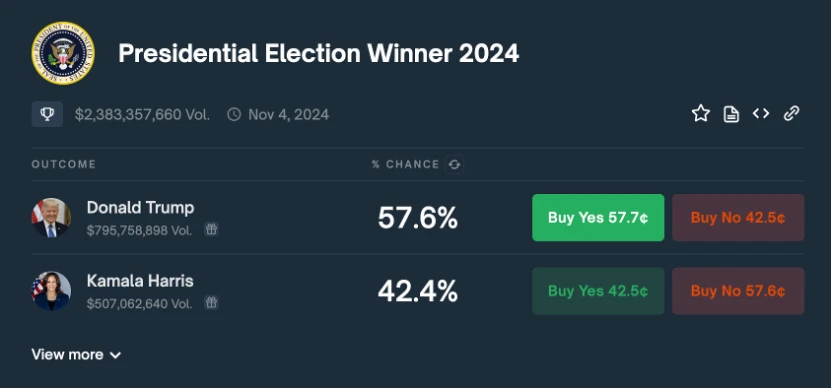Screen dimensions: 832x388
Task: Click the chevron next to View more
Action: [x=115, y=356]
